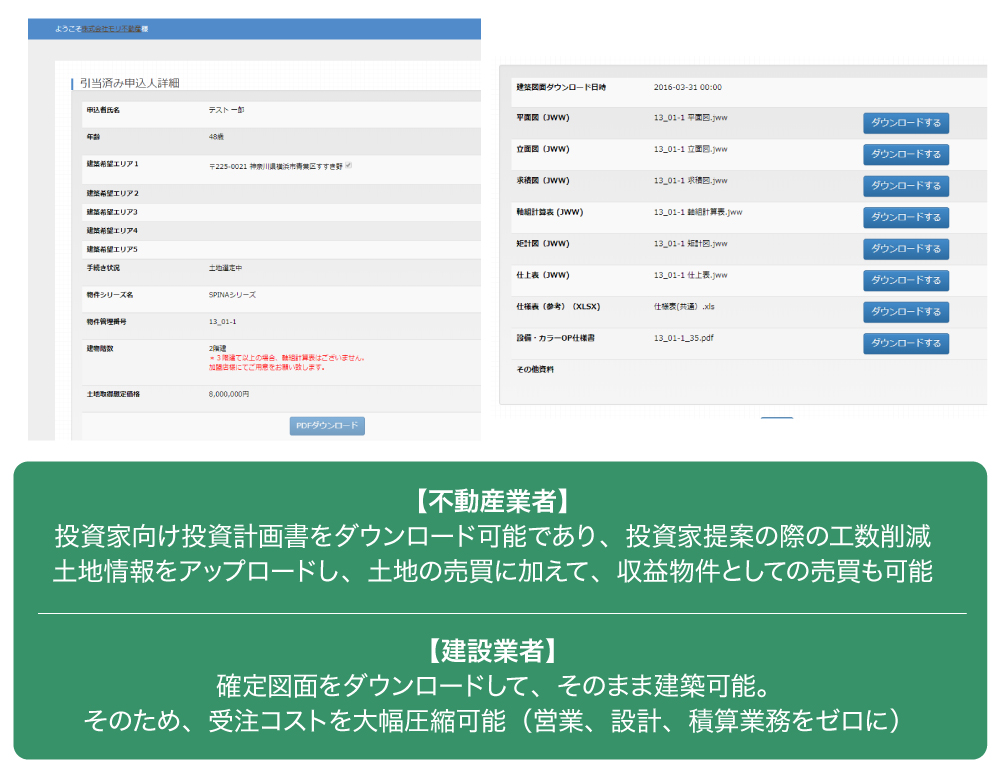
Task: Click the 建築希望エリア4 row label
Action: click(112, 230)
